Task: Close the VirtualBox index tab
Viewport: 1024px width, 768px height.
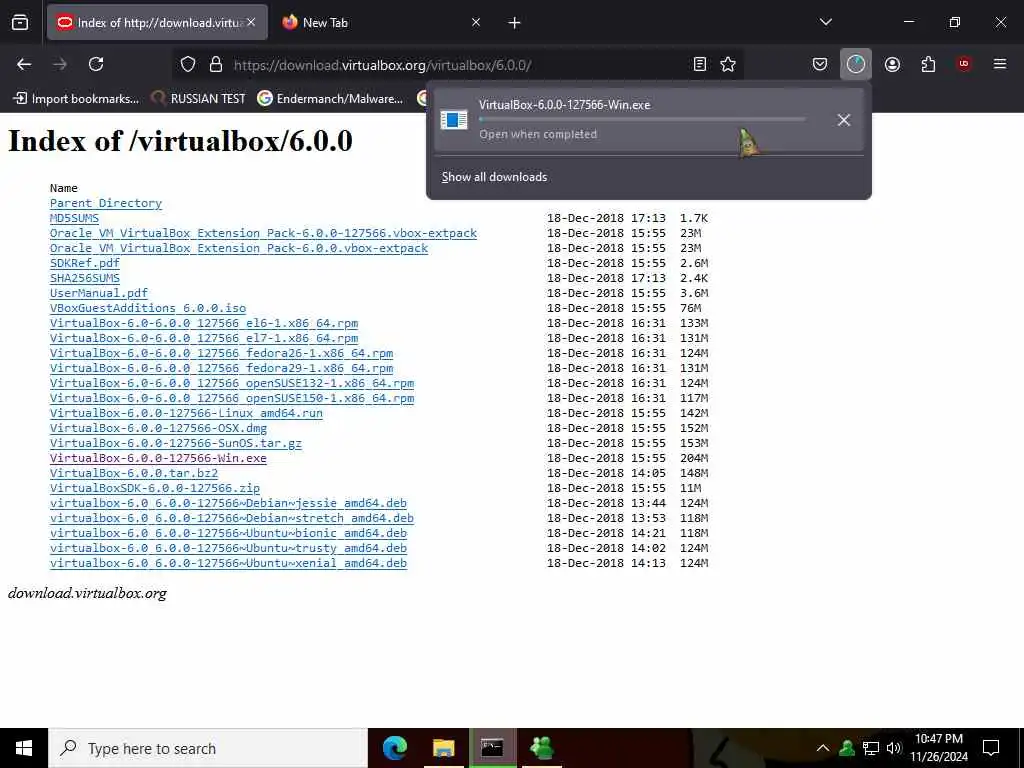Action: [x=251, y=22]
